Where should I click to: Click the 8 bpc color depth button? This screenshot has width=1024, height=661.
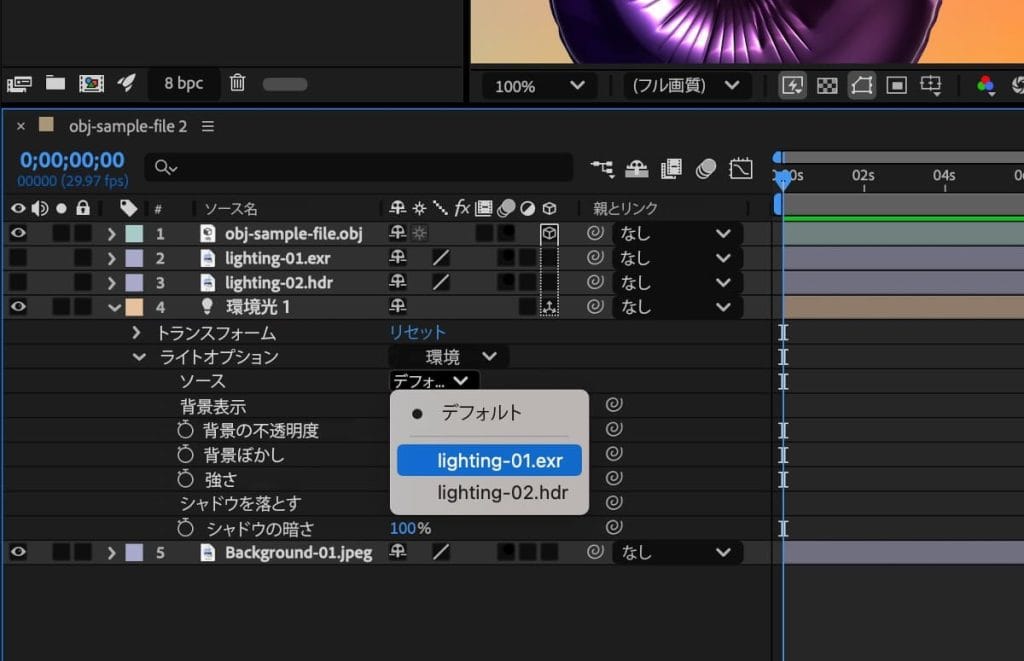click(183, 83)
